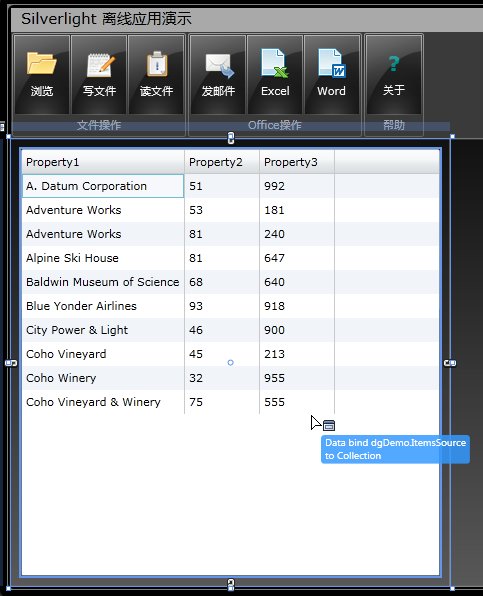Click the 浏览 folder icon button
The width and height of the screenshot is (483, 596).
42,74
